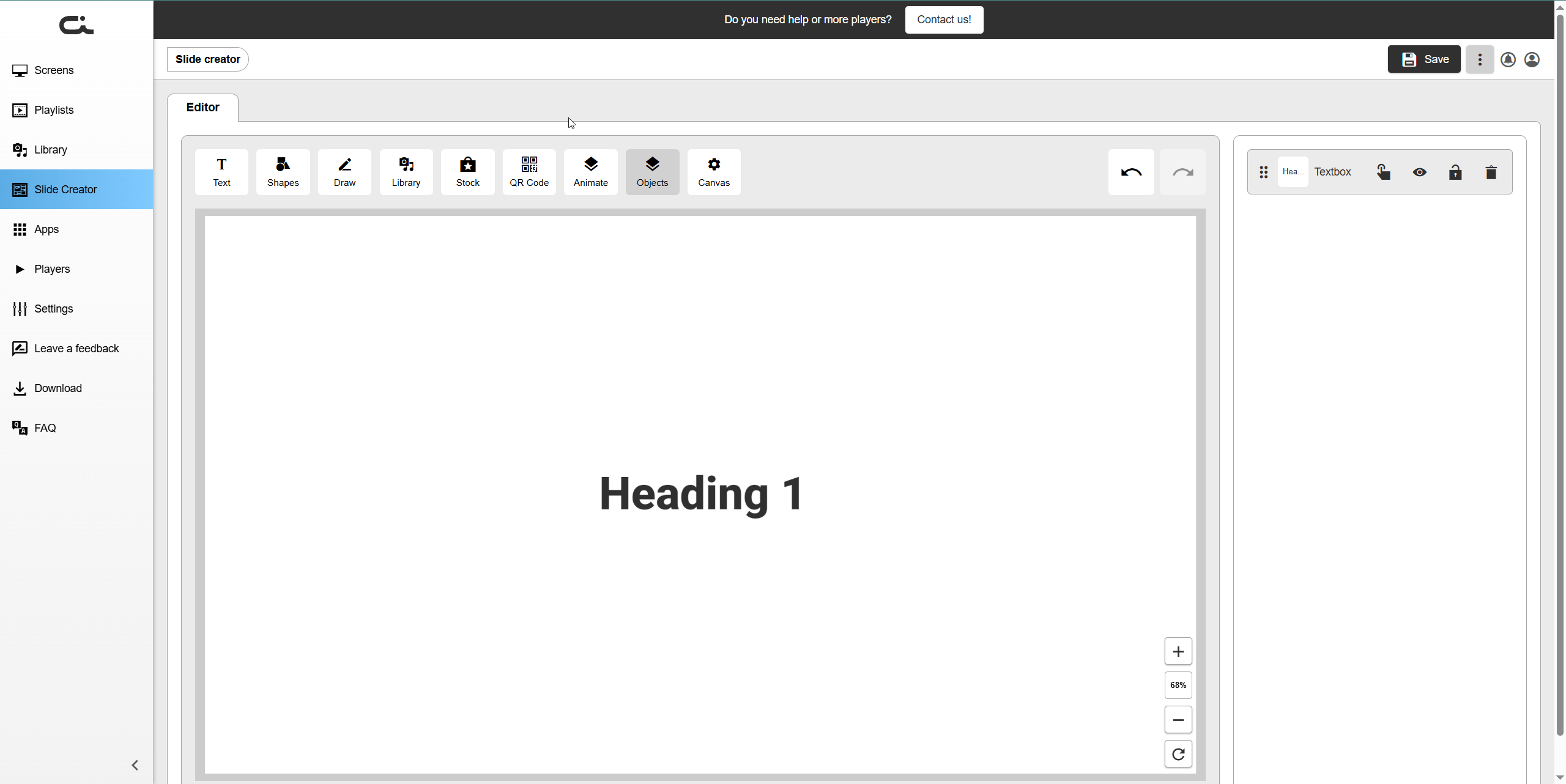Open the QR Code tool
Screen dimensions: 1566x784
[529, 172]
